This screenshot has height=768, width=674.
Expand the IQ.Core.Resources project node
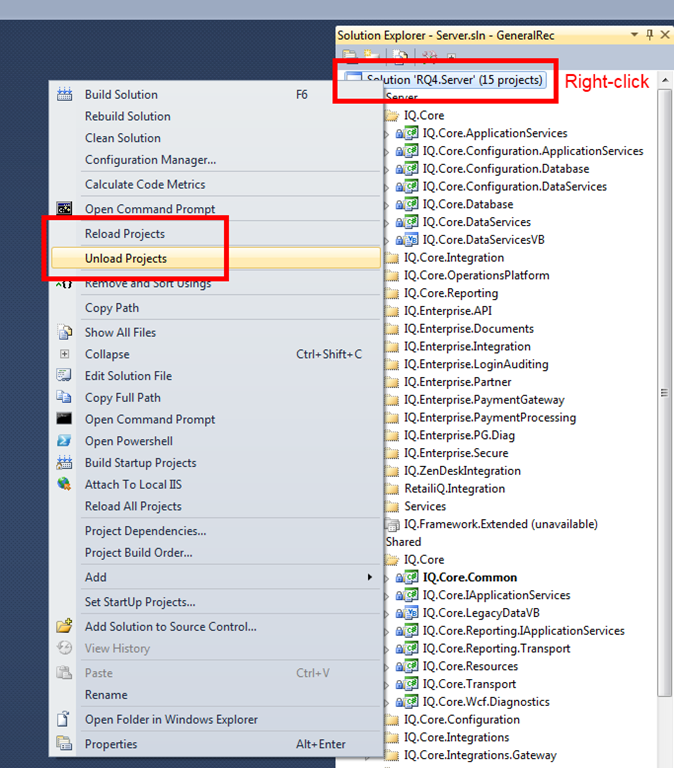click(386, 667)
